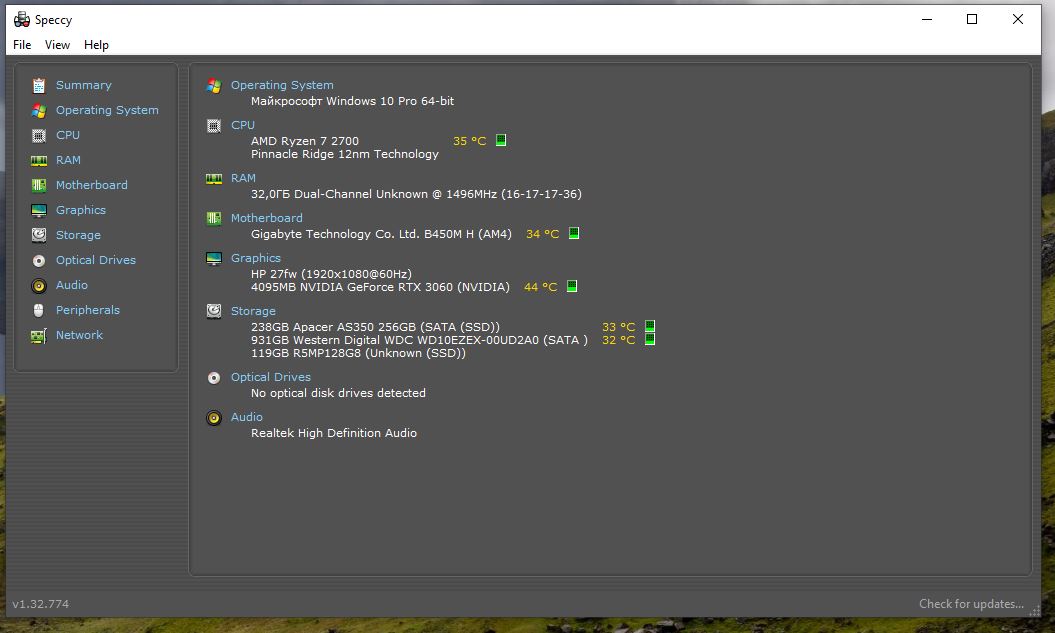This screenshot has height=633, width=1055.
Task: Select Audio in the sidebar
Action: (x=72, y=285)
